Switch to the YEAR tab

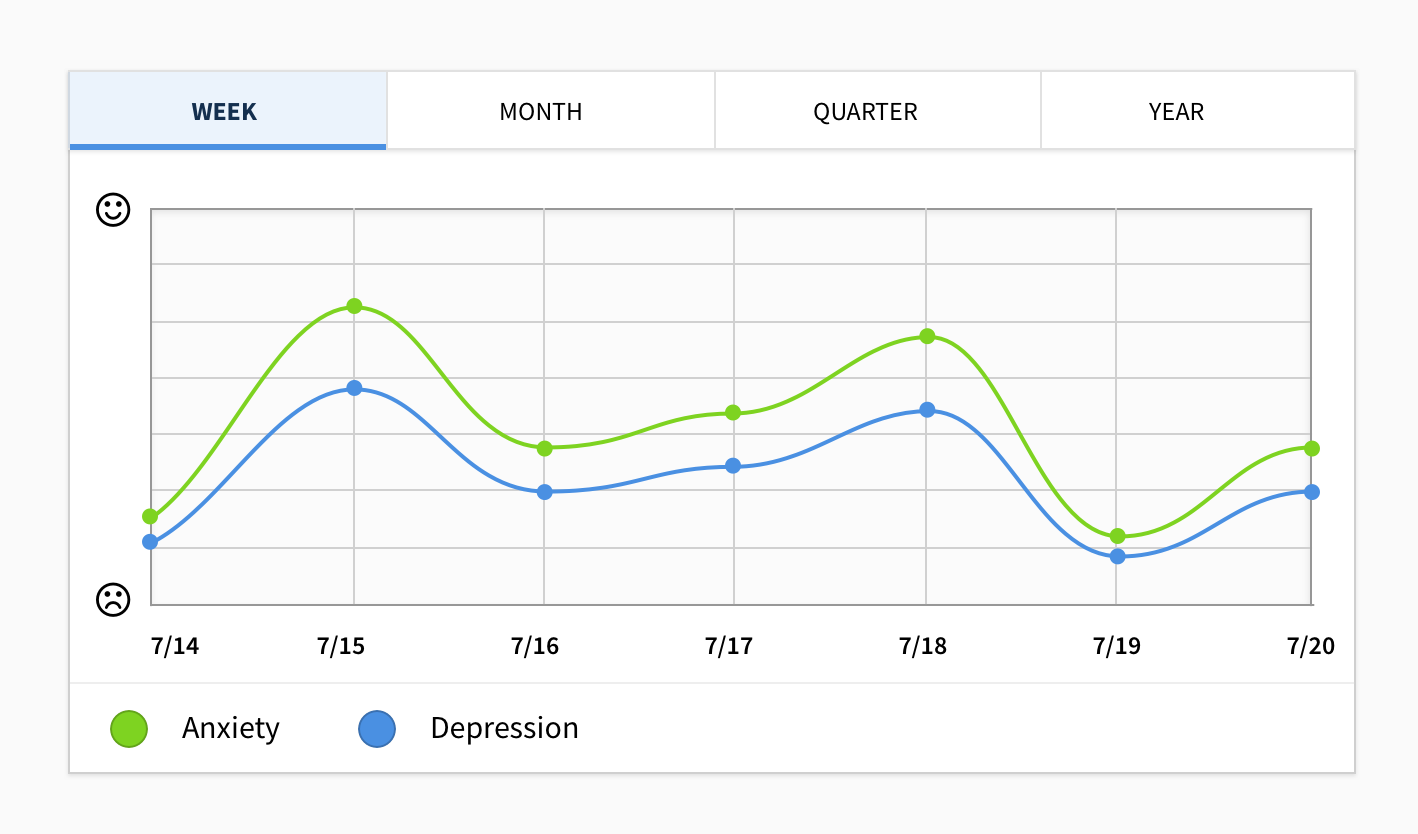(1175, 111)
